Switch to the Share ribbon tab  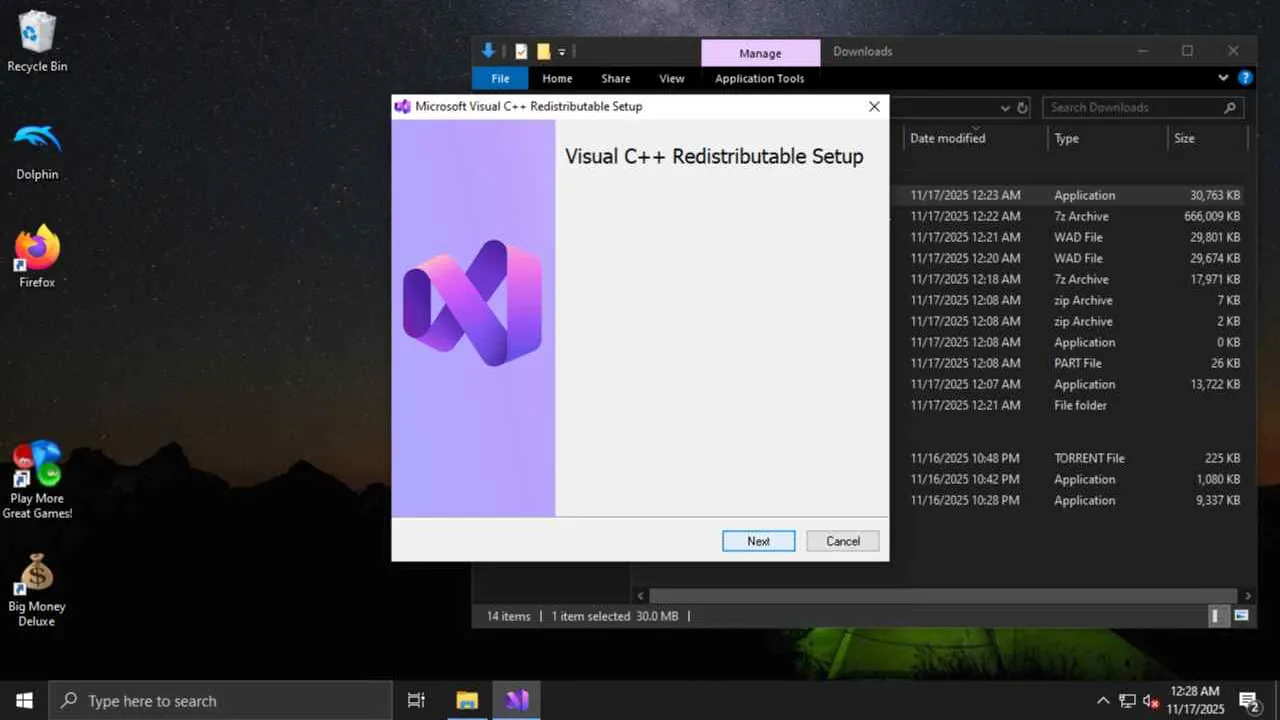pyautogui.click(x=616, y=78)
